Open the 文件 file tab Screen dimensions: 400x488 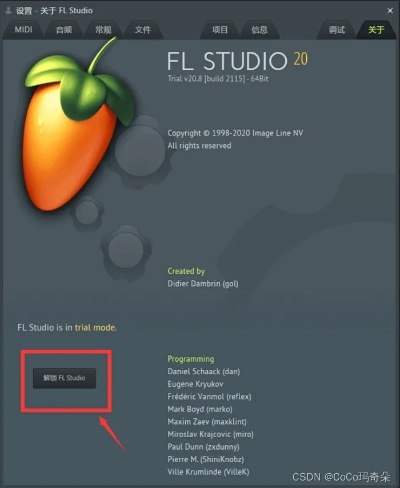pyautogui.click(x=143, y=30)
